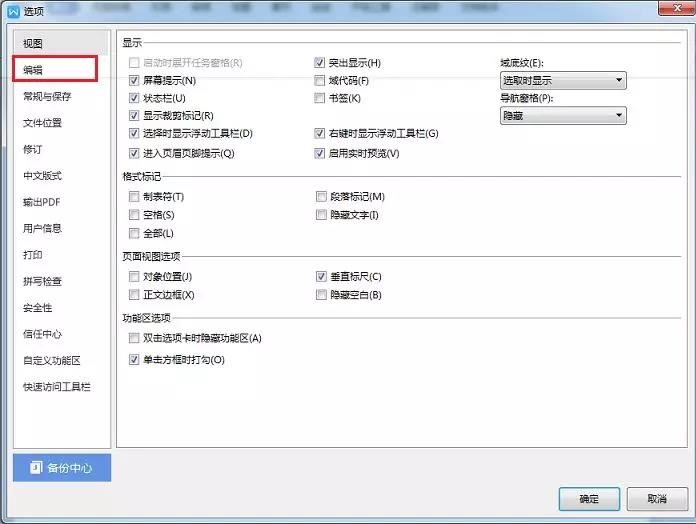Click the 取消 button
This screenshot has width=696, height=524.
click(656, 499)
